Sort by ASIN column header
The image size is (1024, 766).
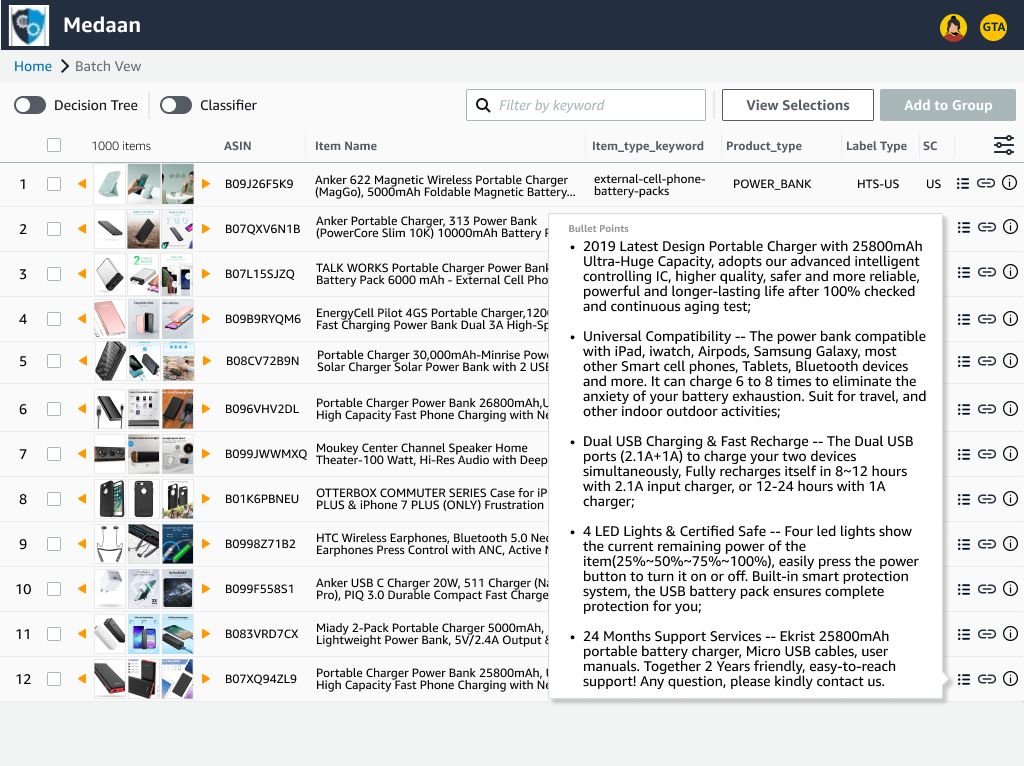[237, 146]
